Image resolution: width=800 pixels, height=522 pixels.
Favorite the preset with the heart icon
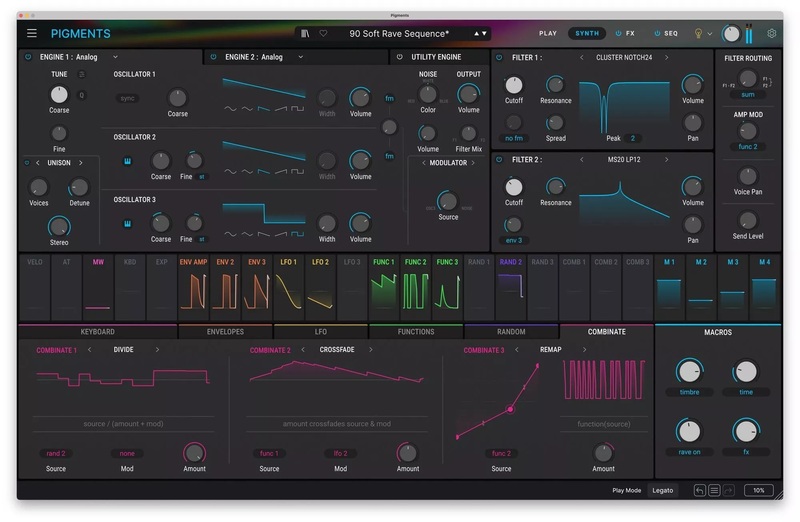click(323, 33)
